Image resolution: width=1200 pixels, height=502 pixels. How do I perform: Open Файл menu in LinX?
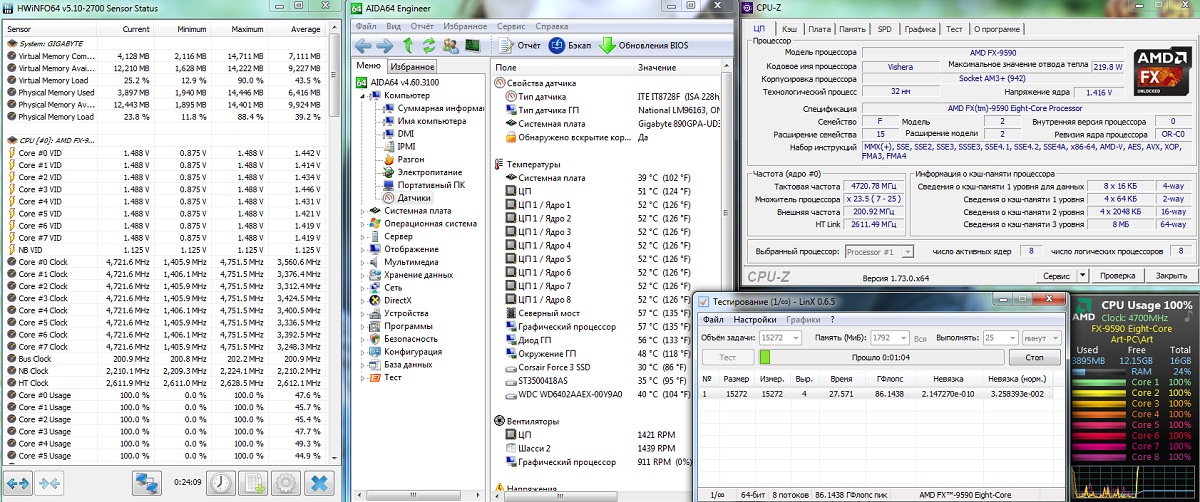coord(712,320)
